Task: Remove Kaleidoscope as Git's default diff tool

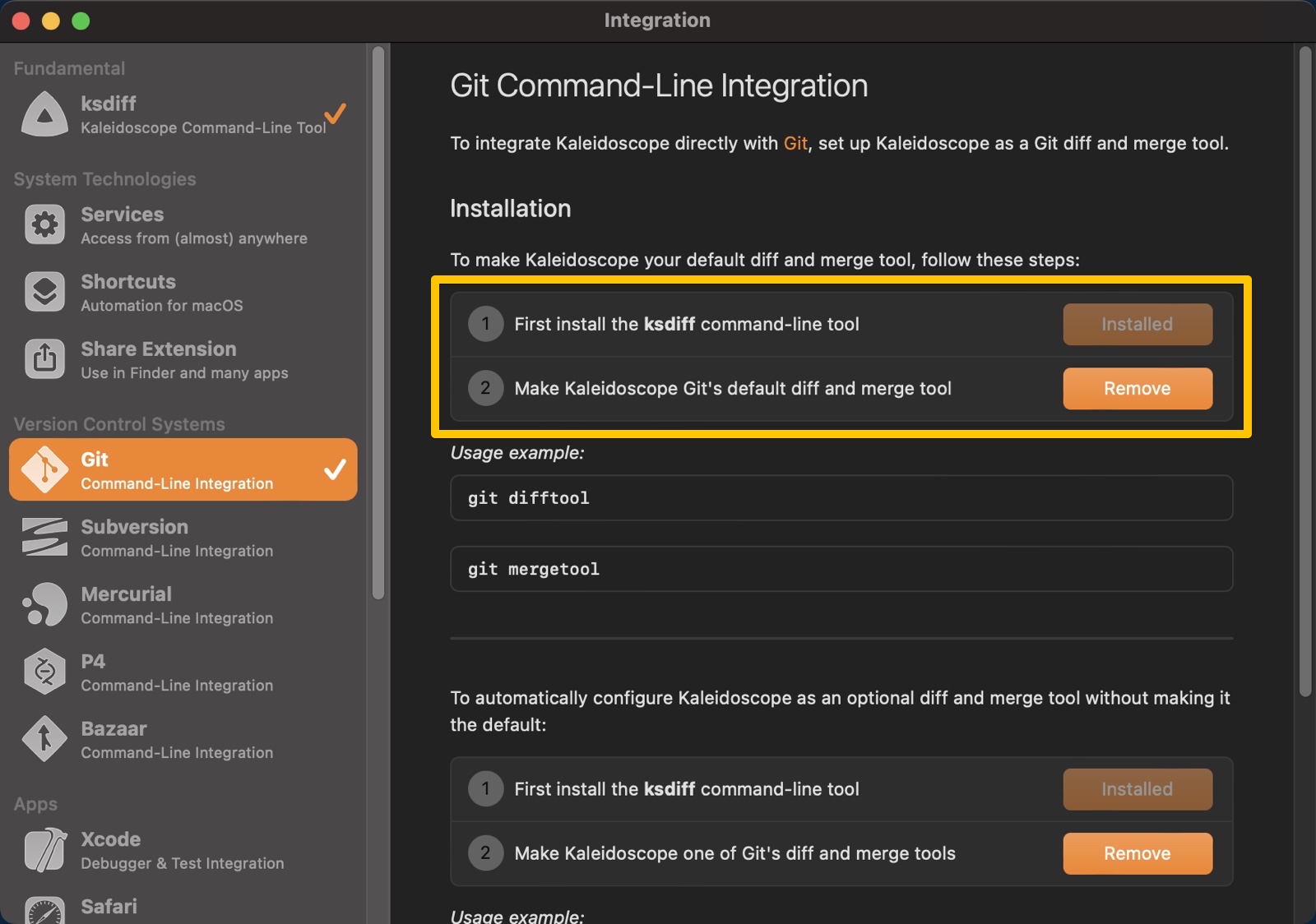Action: click(x=1138, y=388)
